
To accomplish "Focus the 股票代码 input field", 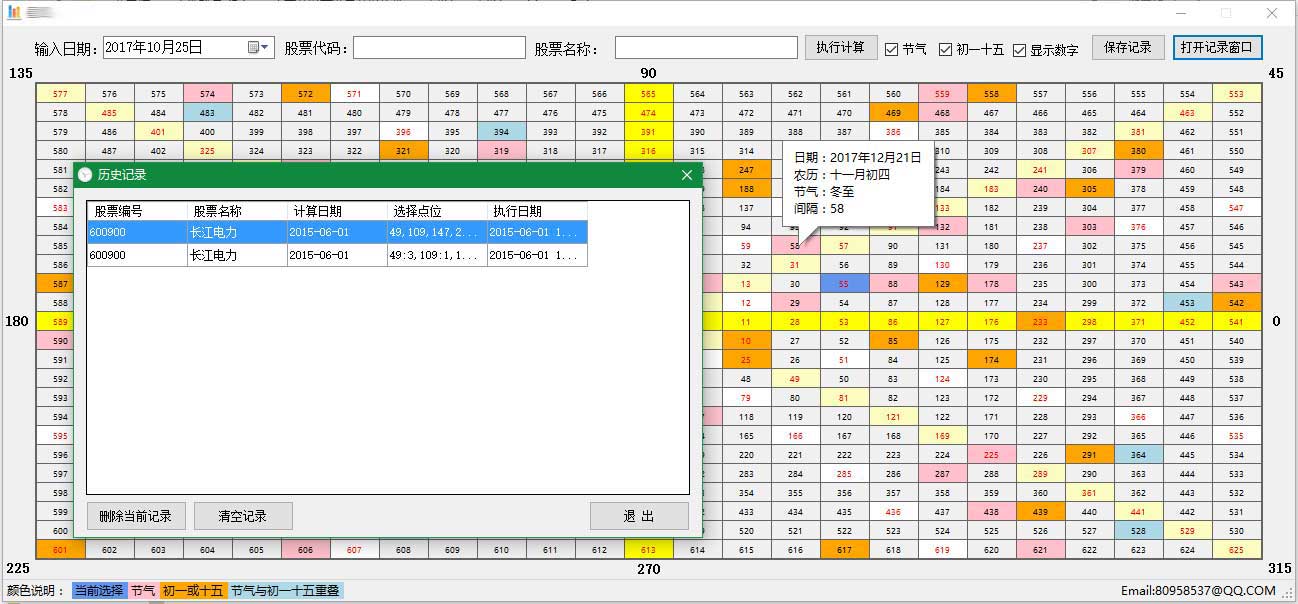I will (439, 48).
